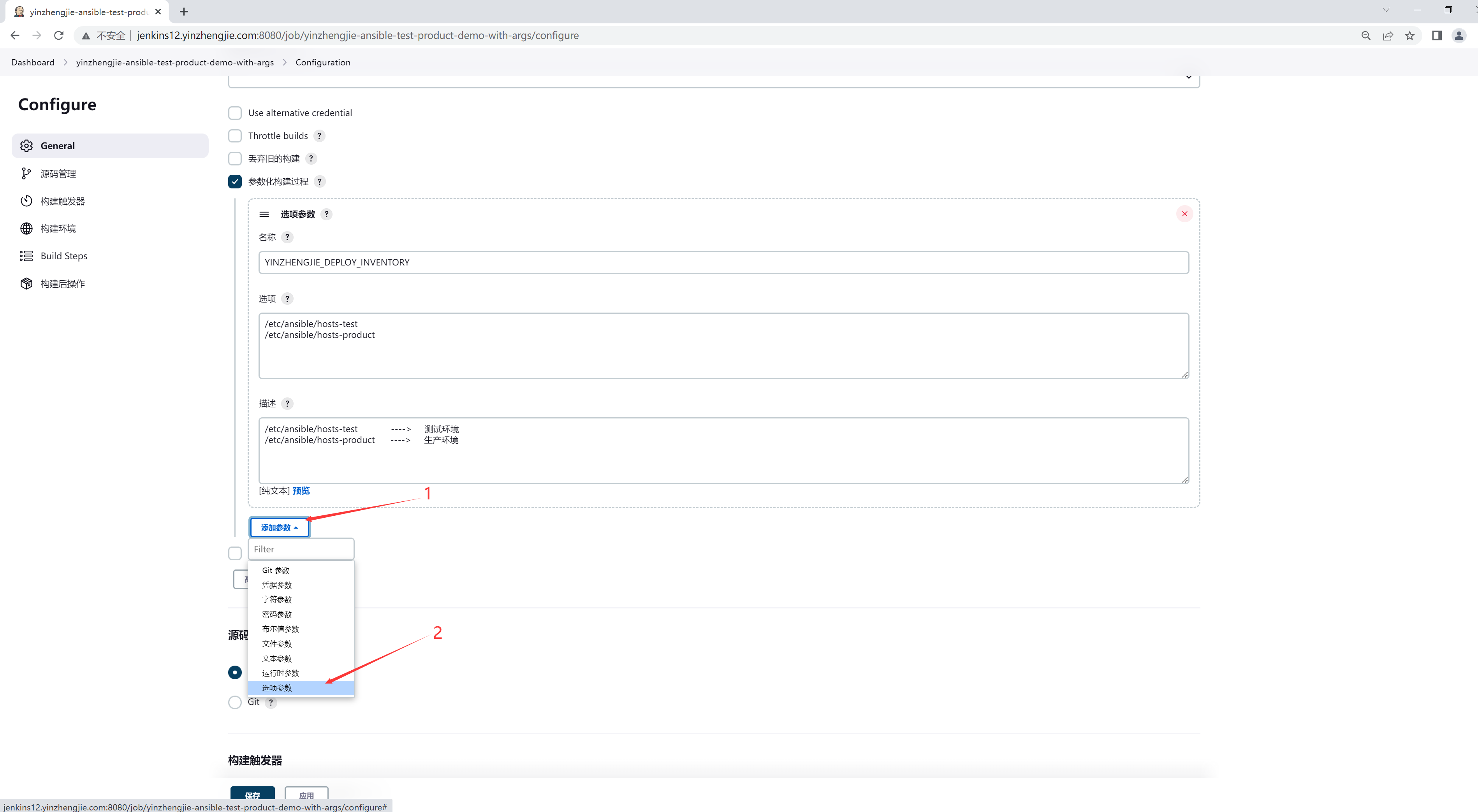
Task: Click the General gear icon in sidebar
Action: coord(26,146)
